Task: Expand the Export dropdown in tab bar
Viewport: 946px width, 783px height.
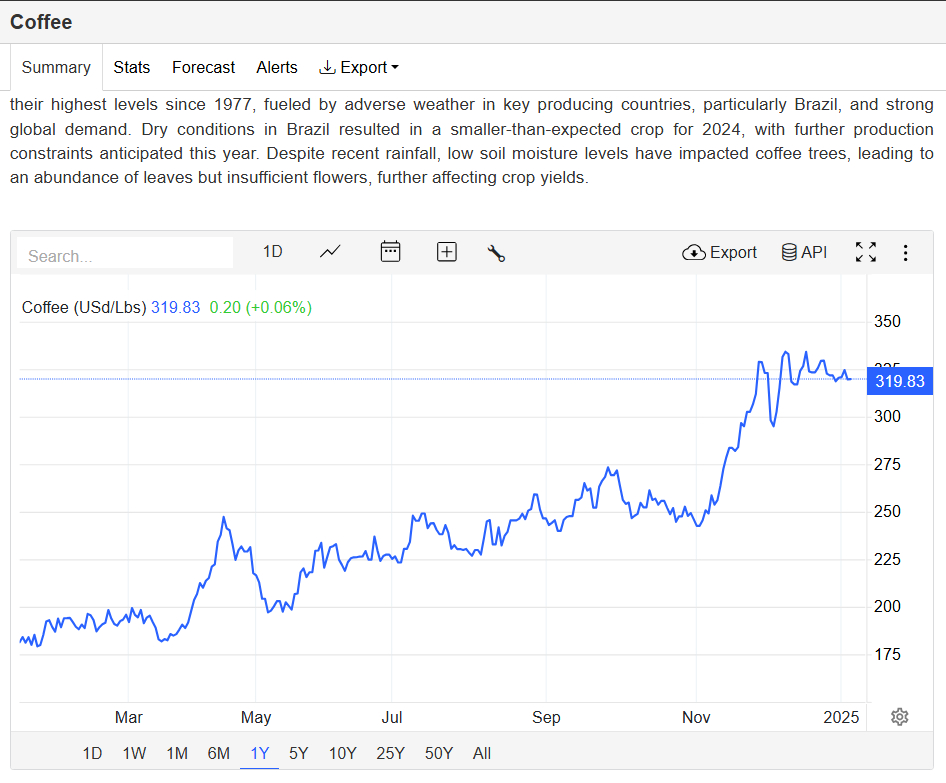Action: tap(359, 68)
